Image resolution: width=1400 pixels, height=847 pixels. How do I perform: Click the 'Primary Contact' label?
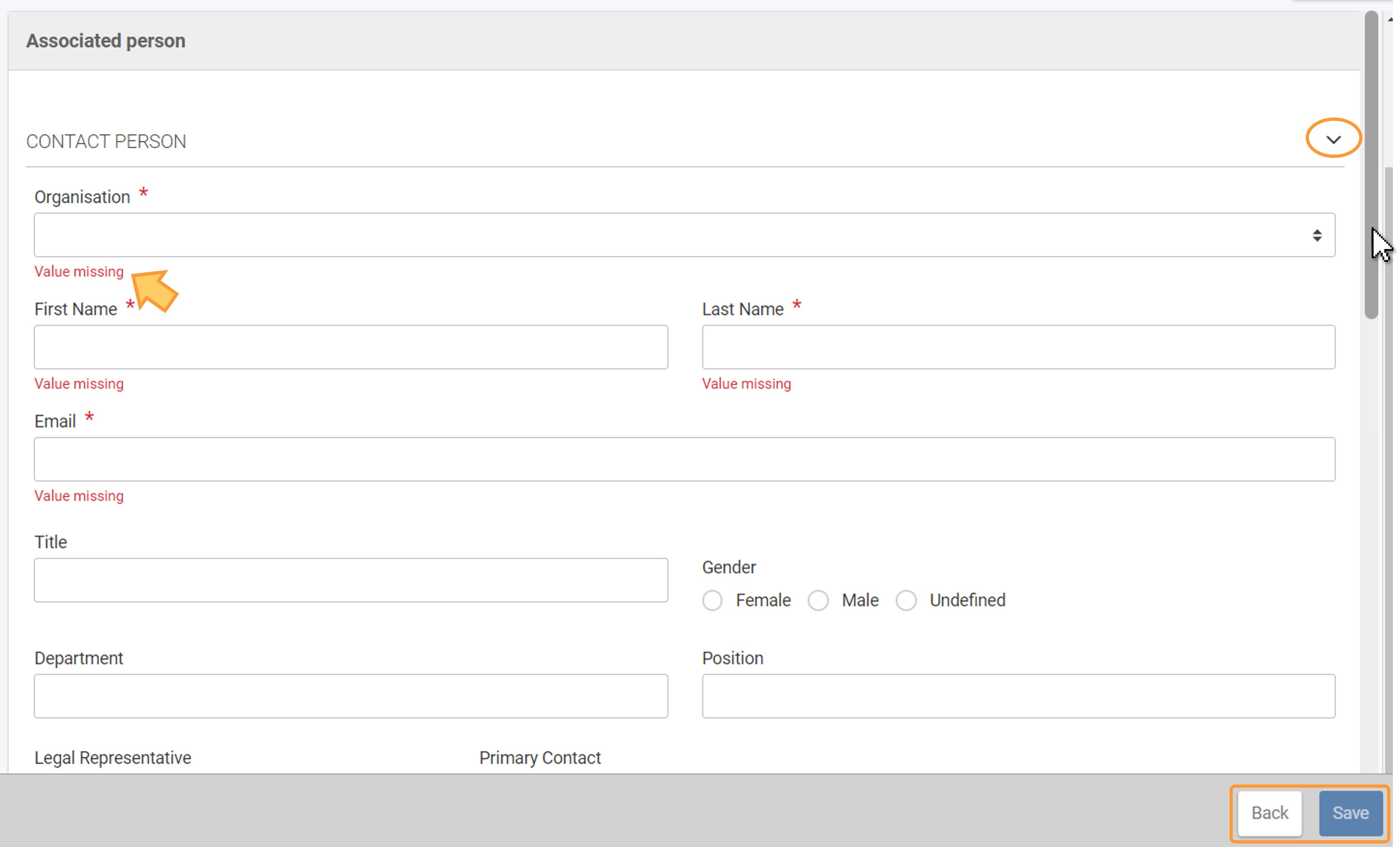[x=540, y=758]
